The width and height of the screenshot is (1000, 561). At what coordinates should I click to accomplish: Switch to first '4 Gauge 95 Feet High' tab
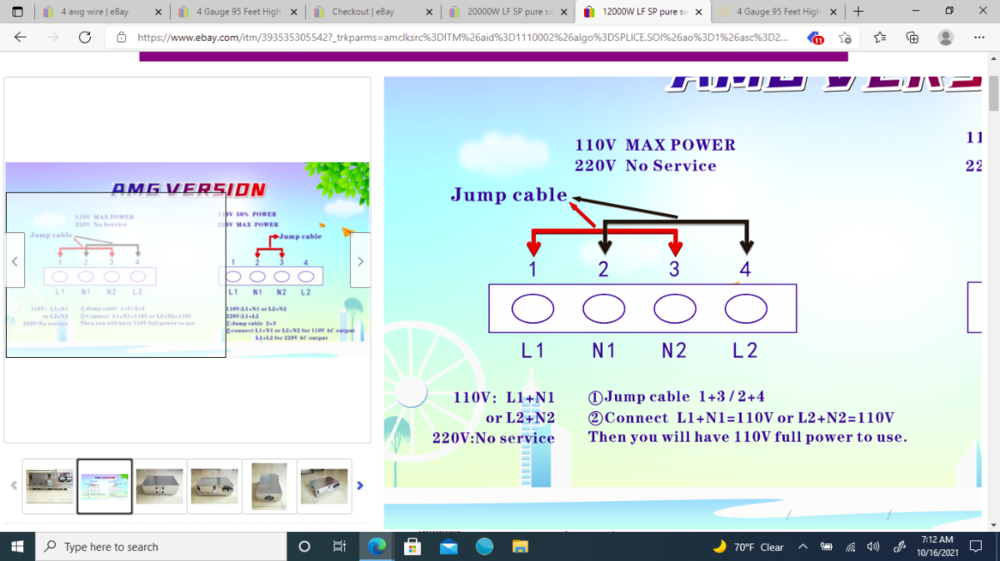237,11
